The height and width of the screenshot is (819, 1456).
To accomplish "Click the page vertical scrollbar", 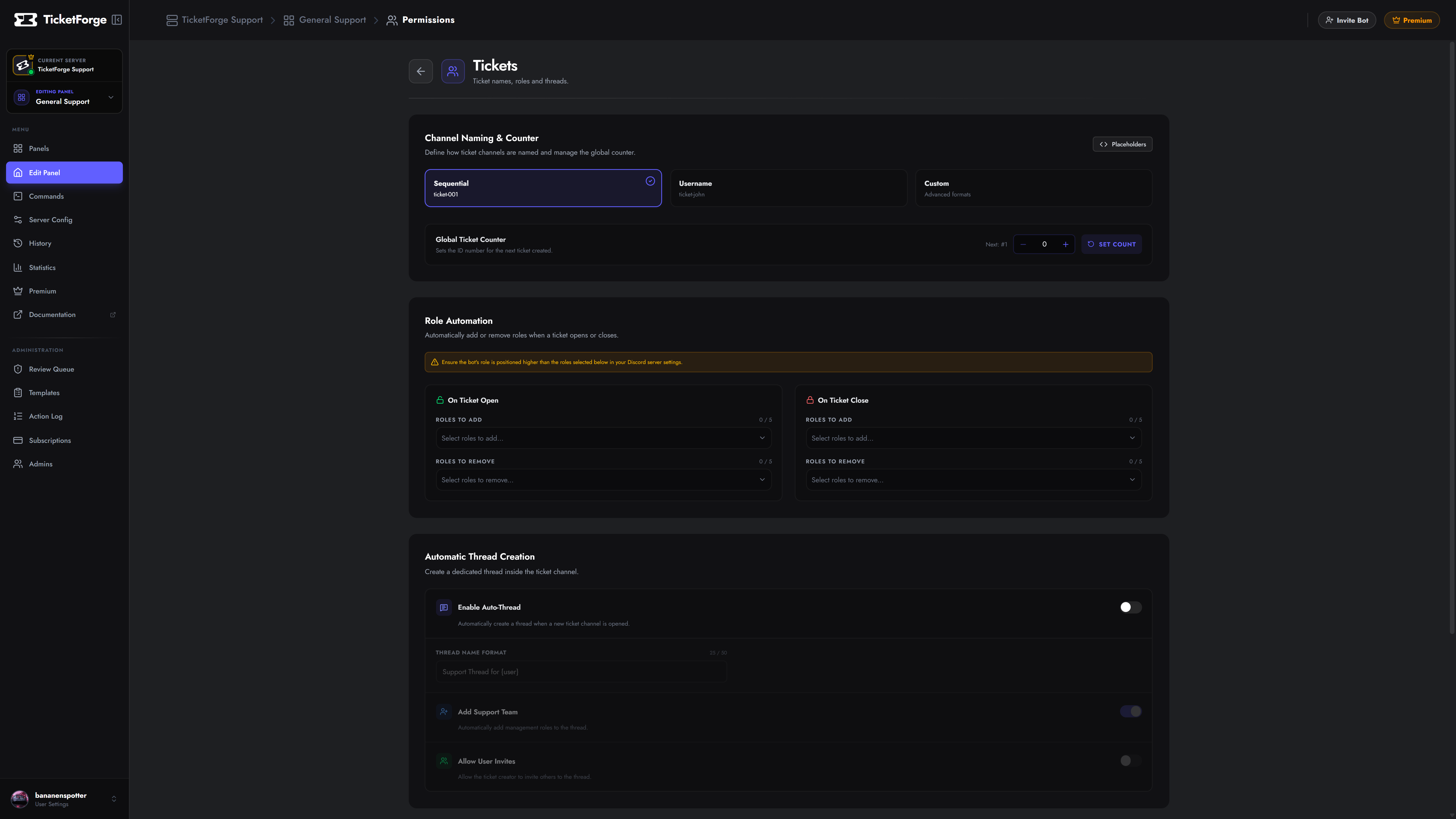I will tap(1452, 338).
